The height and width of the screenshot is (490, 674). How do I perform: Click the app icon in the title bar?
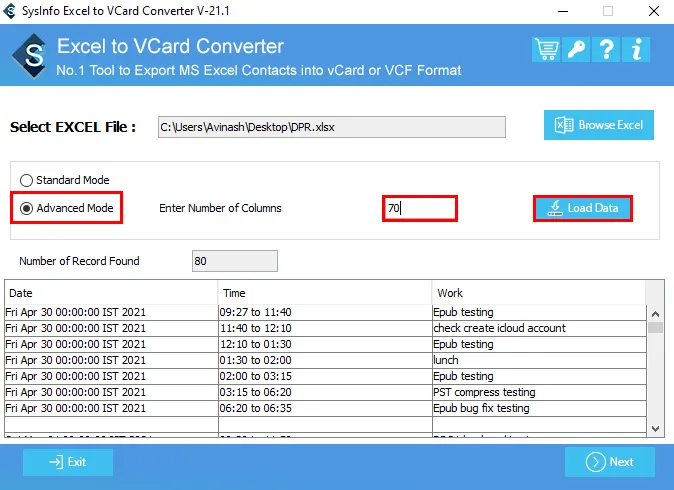(x=9, y=11)
